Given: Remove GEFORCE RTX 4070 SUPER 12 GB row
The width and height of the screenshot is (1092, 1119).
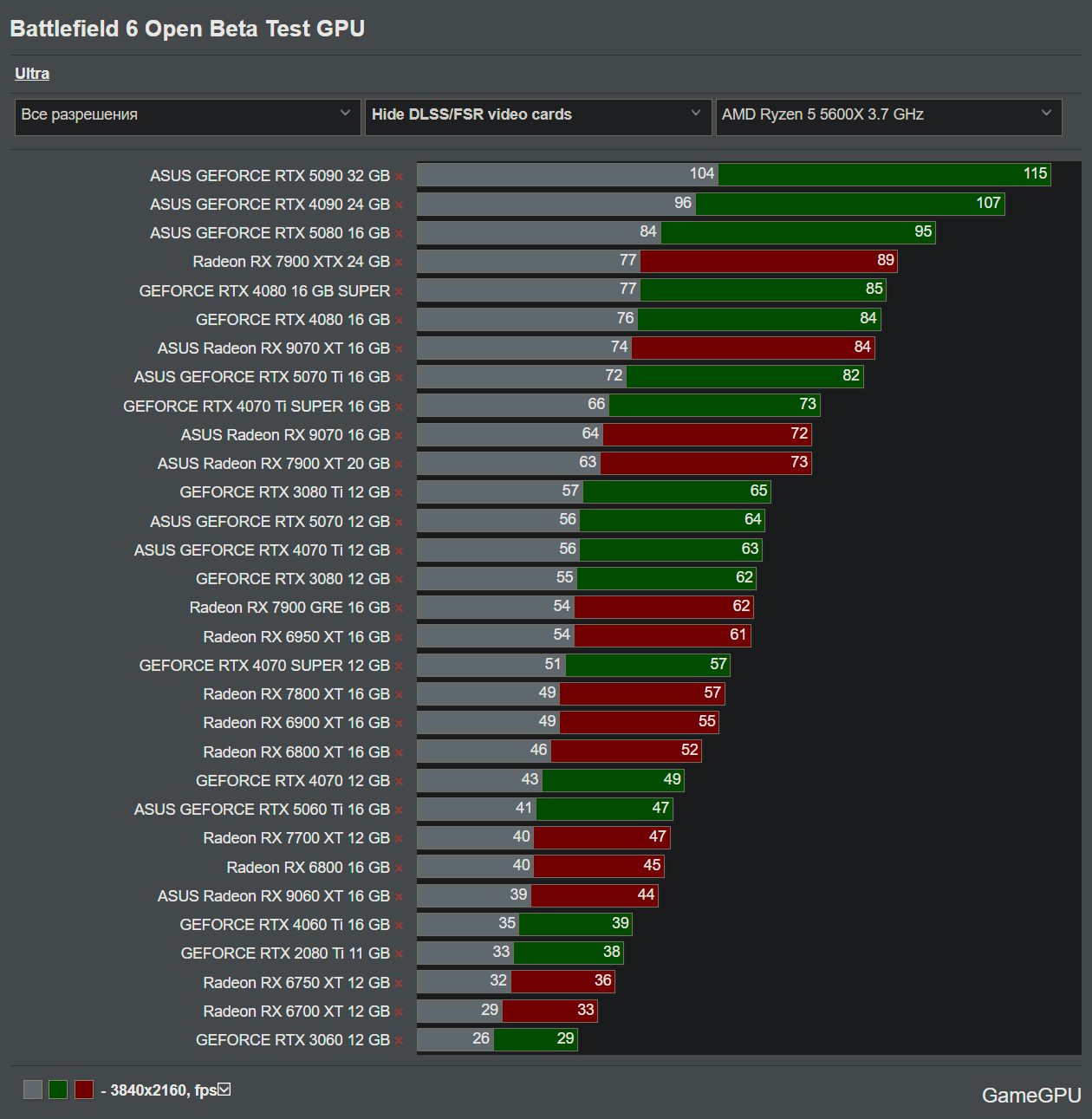Looking at the screenshot, I should tap(400, 667).
